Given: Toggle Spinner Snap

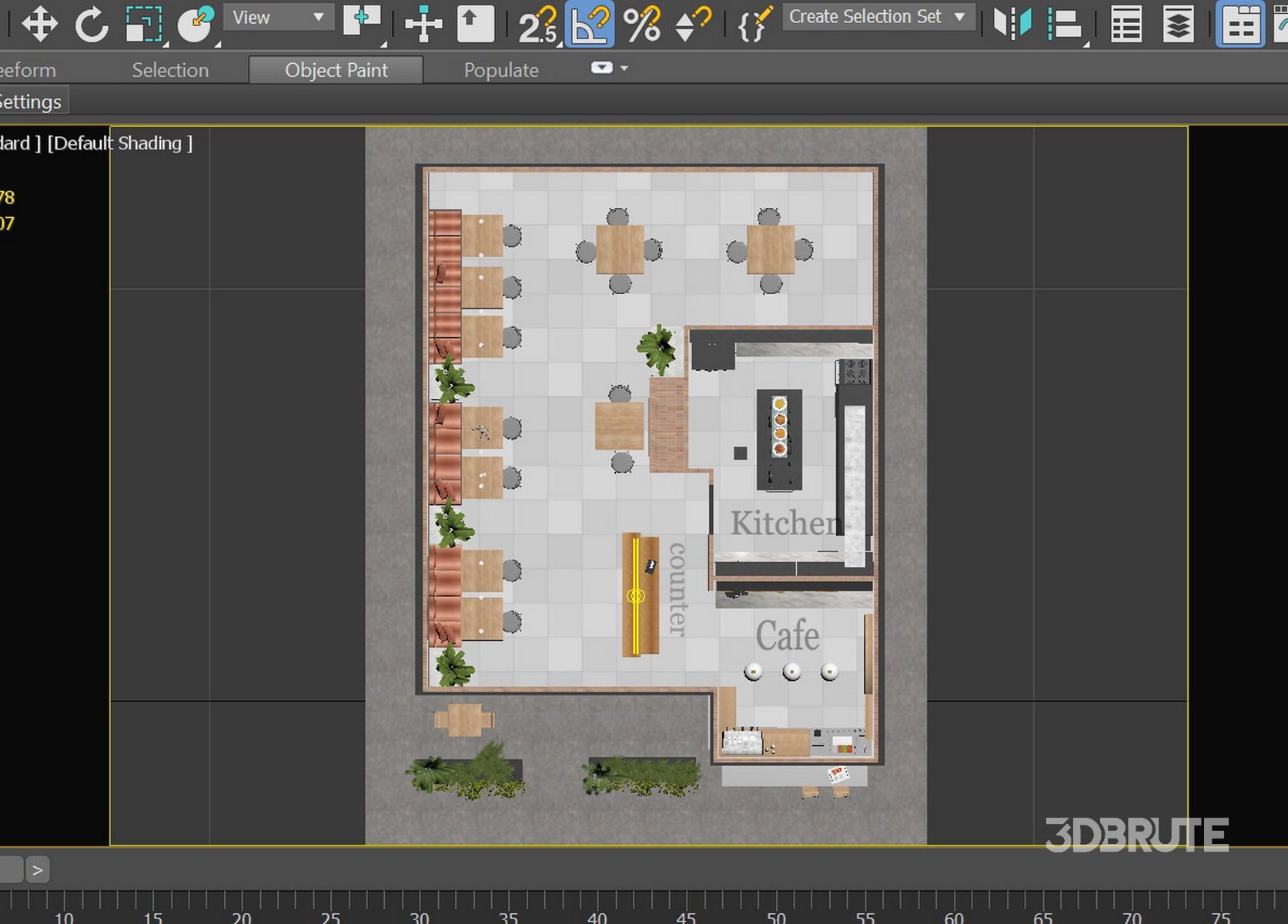Looking at the screenshot, I should pos(692,23).
